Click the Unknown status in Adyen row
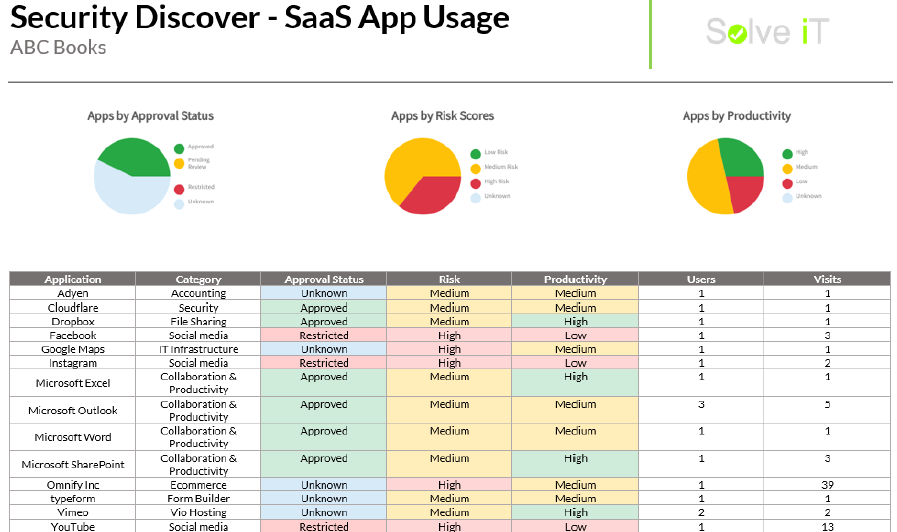 click(324, 293)
